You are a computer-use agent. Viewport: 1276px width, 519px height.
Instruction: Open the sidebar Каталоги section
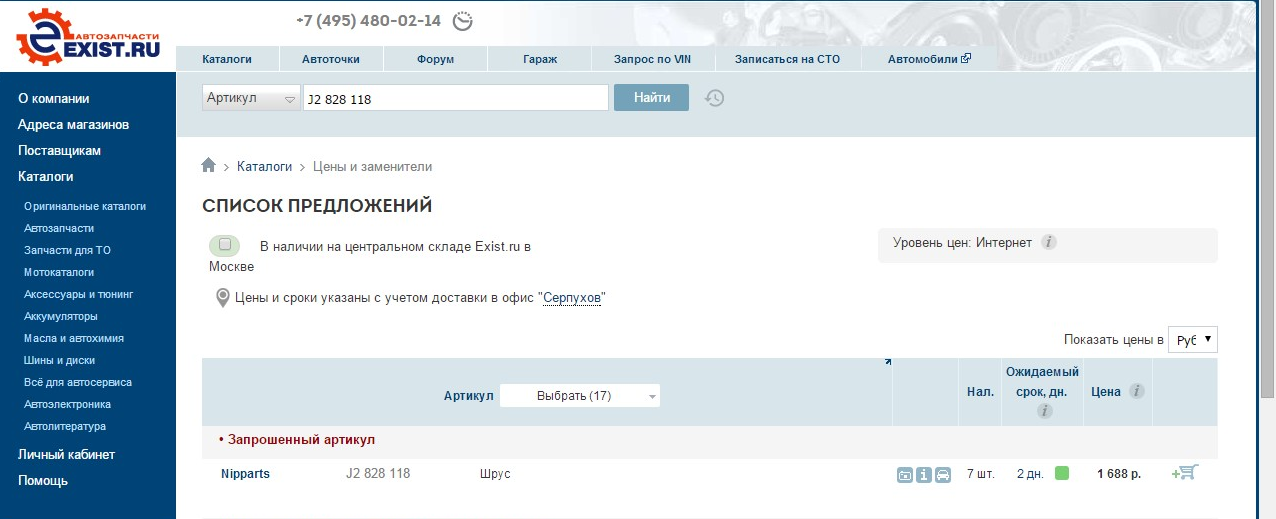[46, 177]
